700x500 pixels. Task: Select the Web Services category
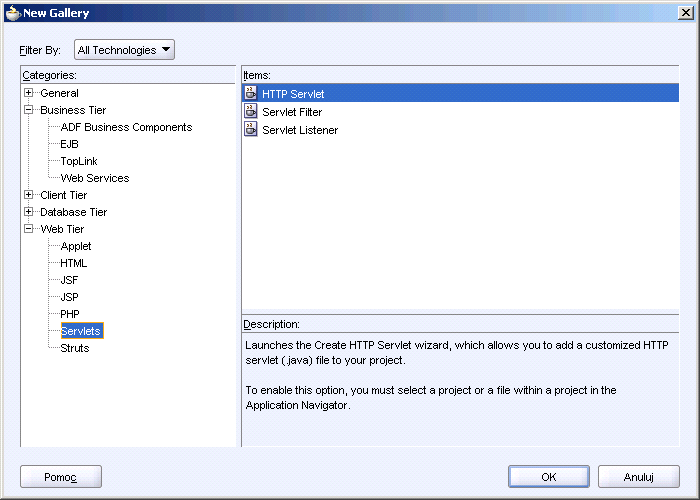click(95, 178)
